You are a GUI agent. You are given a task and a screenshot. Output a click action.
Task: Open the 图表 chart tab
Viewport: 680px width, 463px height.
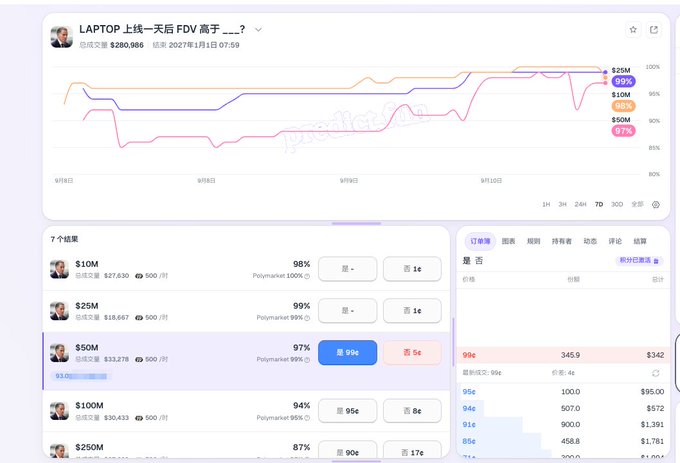coord(508,241)
